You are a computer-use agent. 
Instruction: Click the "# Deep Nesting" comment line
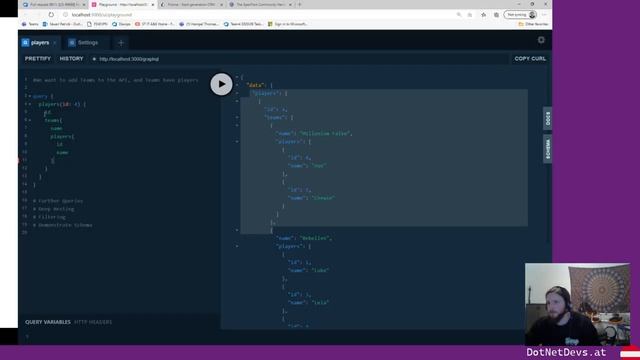pyautogui.click(x=53, y=209)
